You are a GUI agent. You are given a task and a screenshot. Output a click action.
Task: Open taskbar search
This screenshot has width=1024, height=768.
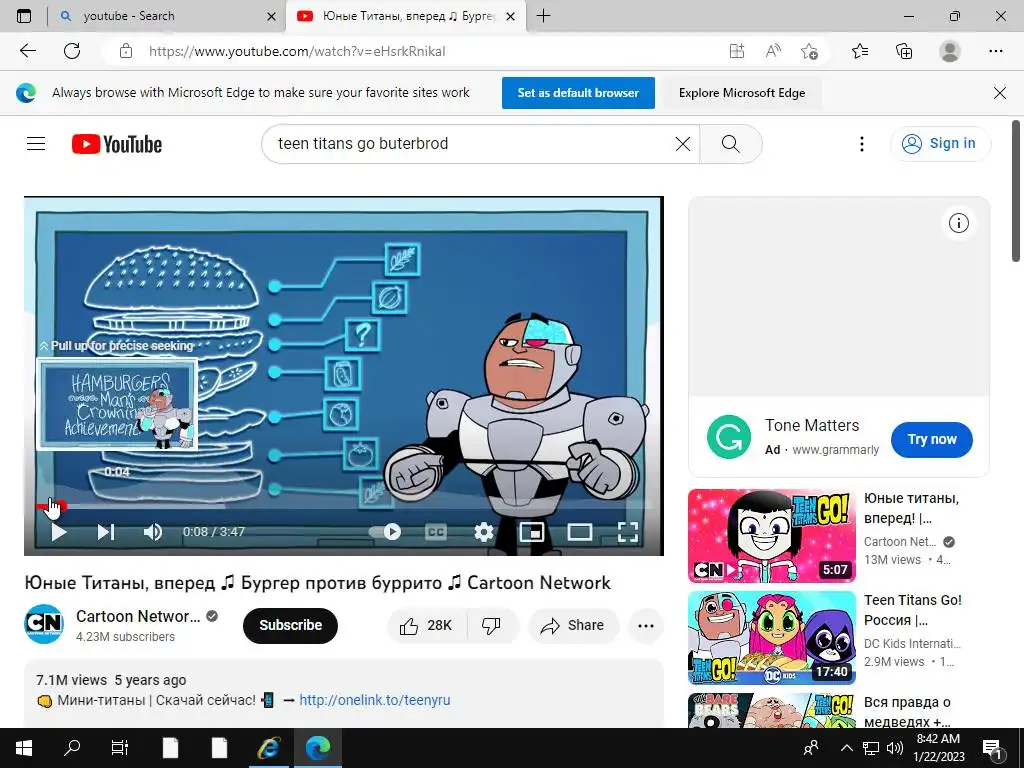[x=72, y=748]
